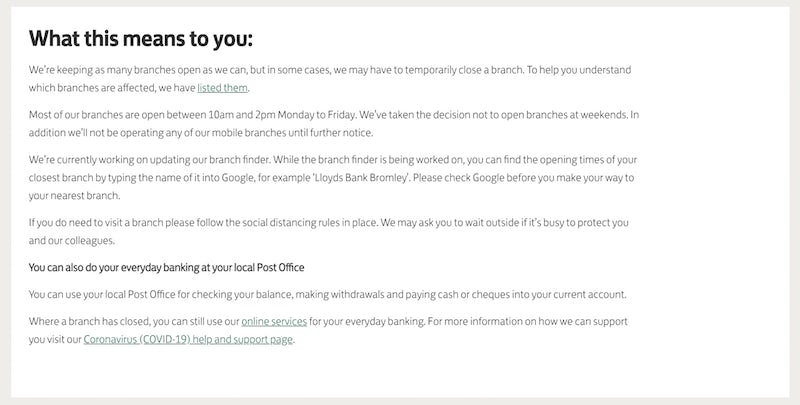Open the Coronavirus (COVID-19) help and support page link

pos(189,339)
